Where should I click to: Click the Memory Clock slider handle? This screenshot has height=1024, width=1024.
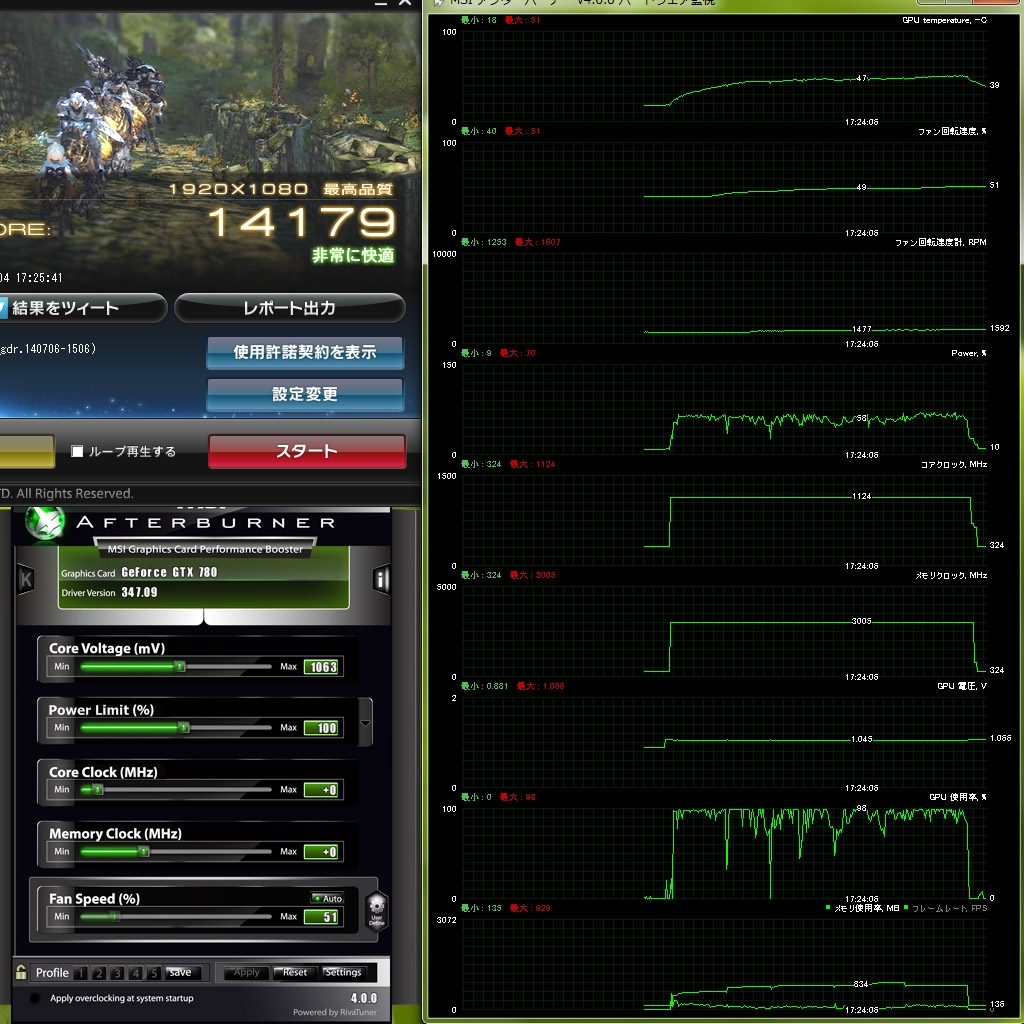click(144, 852)
